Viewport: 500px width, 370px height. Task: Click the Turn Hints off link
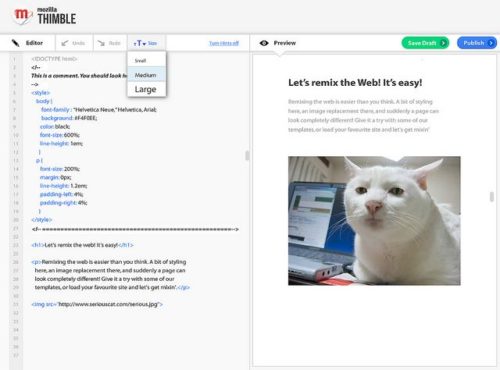pyautogui.click(x=224, y=43)
